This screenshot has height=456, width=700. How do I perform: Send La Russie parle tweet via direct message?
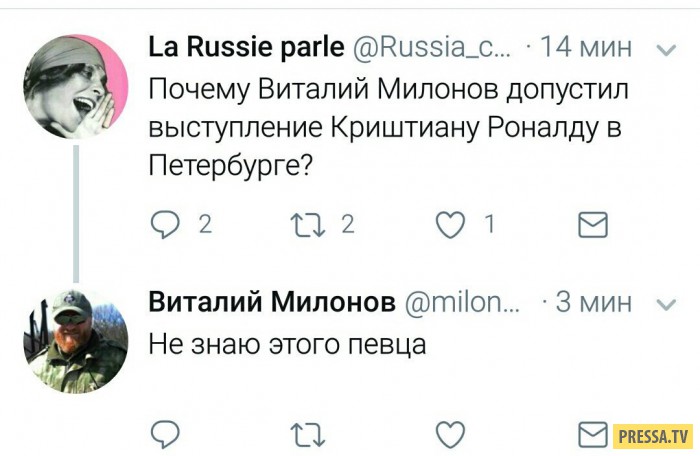[594, 225]
